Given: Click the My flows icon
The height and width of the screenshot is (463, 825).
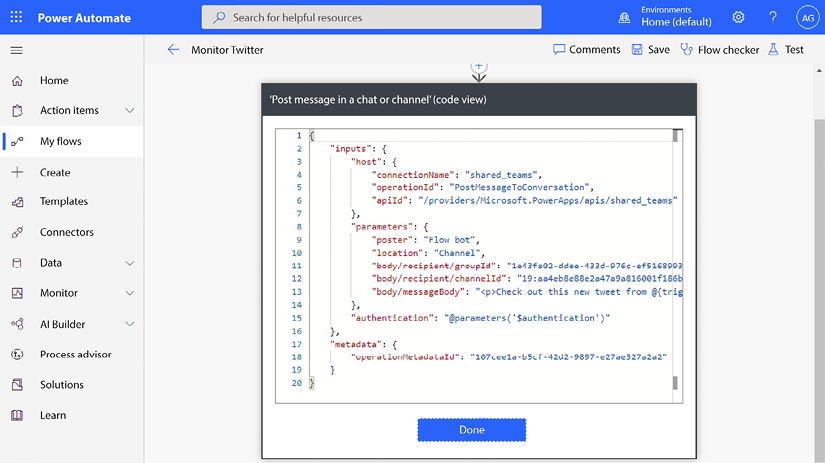Looking at the screenshot, I should click(x=17, y=141).
